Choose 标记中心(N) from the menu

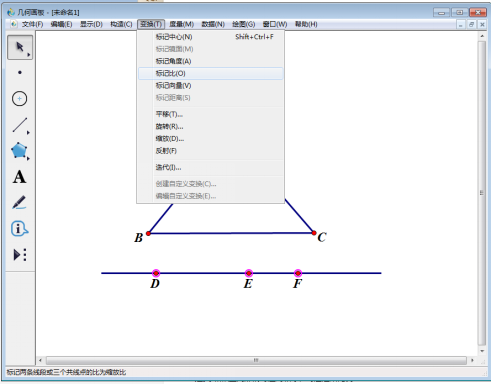click(211, 37)
